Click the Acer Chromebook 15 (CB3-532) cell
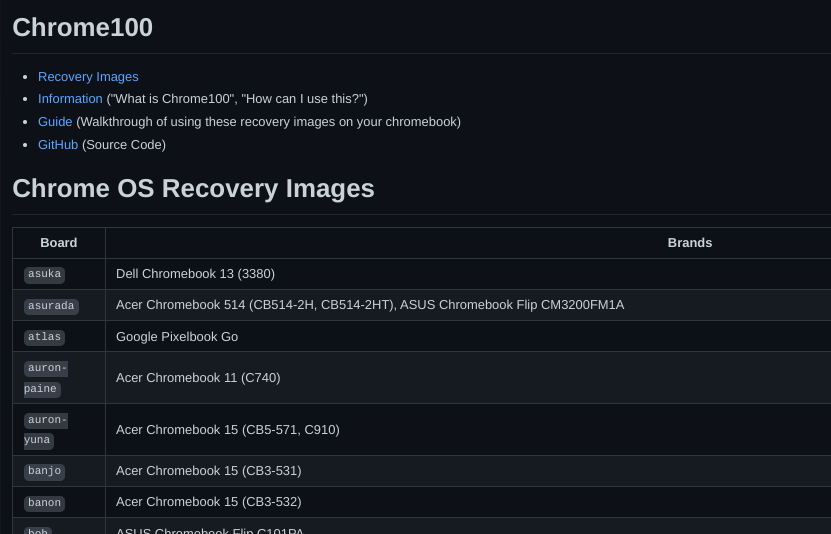The height and width of the screenshot is (534, 831). [208, 502]
